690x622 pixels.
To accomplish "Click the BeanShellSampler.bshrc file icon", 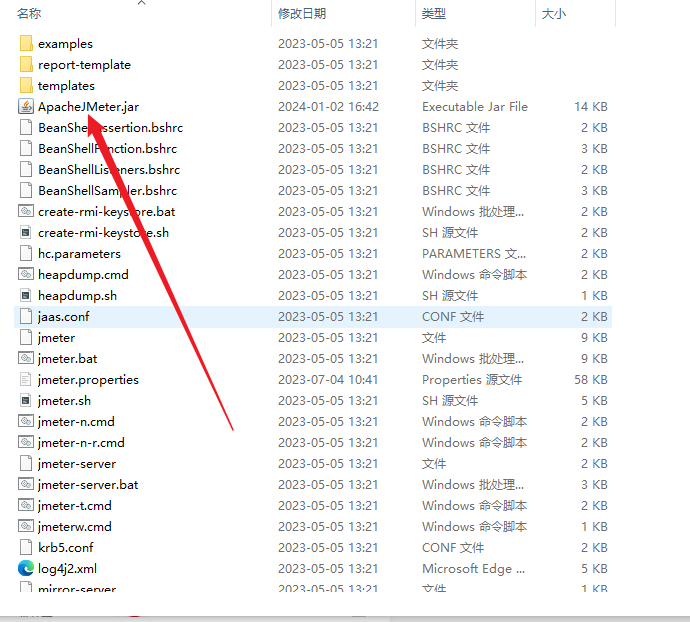I will click(x=26, y=191).
